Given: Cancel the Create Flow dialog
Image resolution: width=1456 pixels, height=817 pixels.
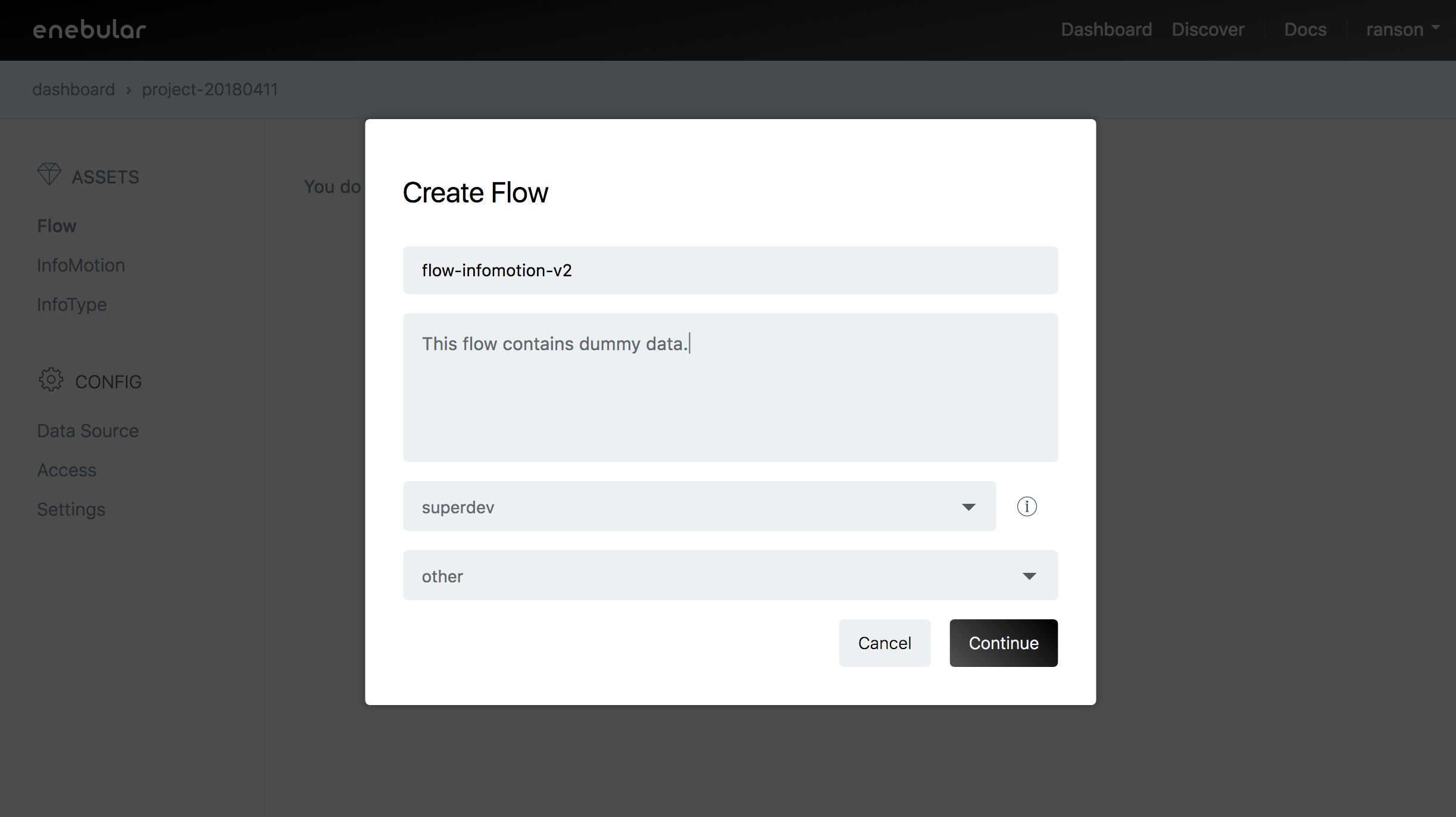Looking at the screenshot, I should point(884,643).
